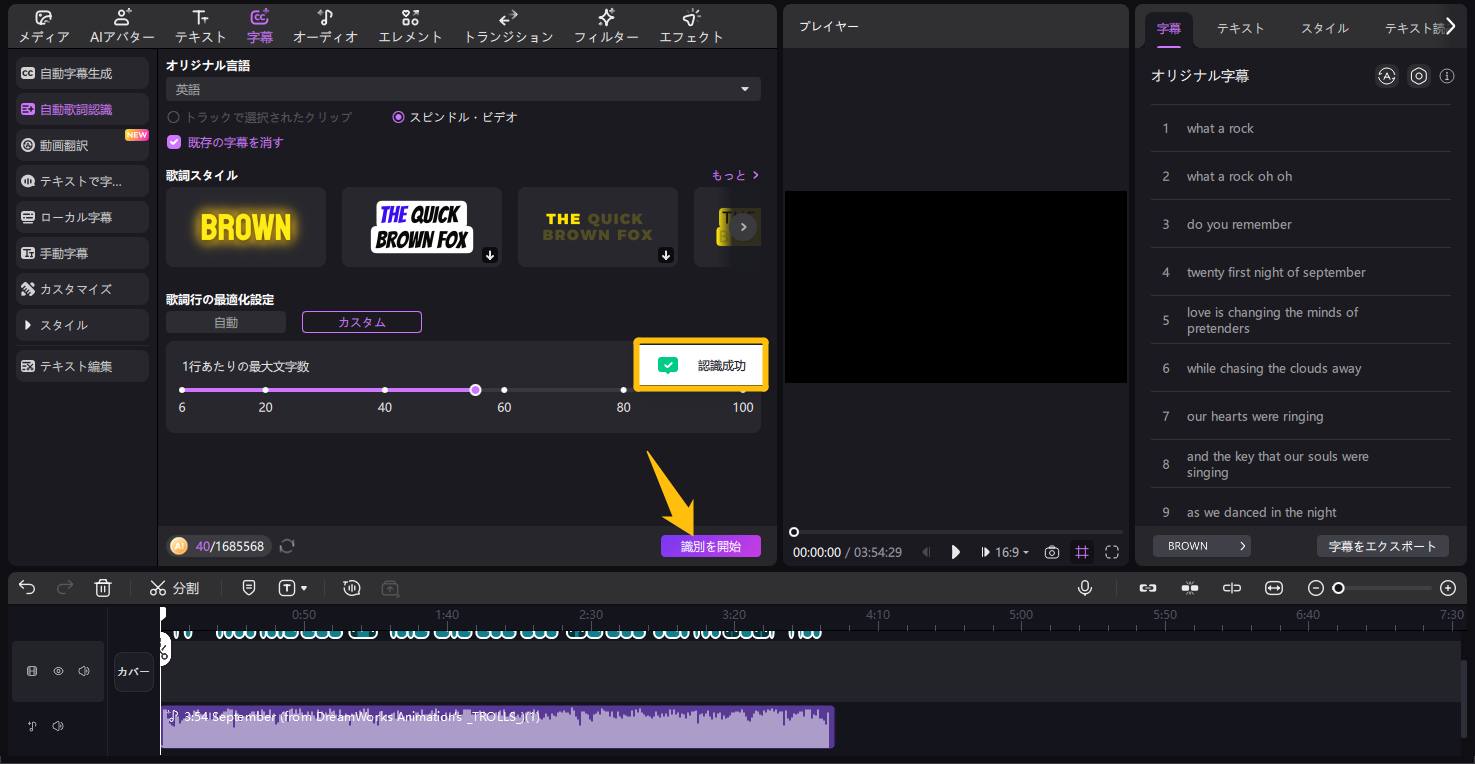The width and height of the screenshot is (1475, 764).
Task: Take a snapshot with the camera icon
Action: pos(1052,552)
